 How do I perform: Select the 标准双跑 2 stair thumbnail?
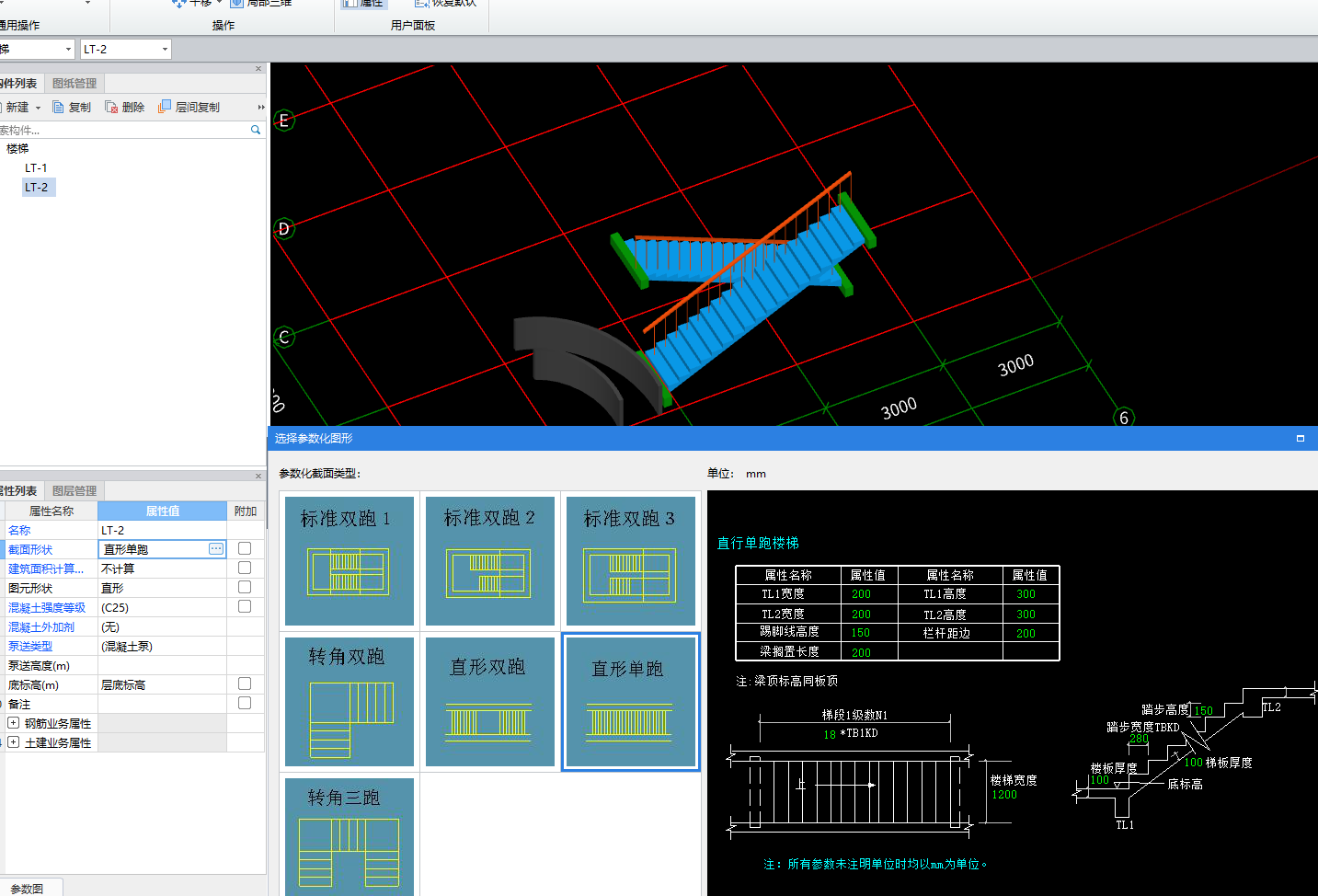[x=490, y=561]
